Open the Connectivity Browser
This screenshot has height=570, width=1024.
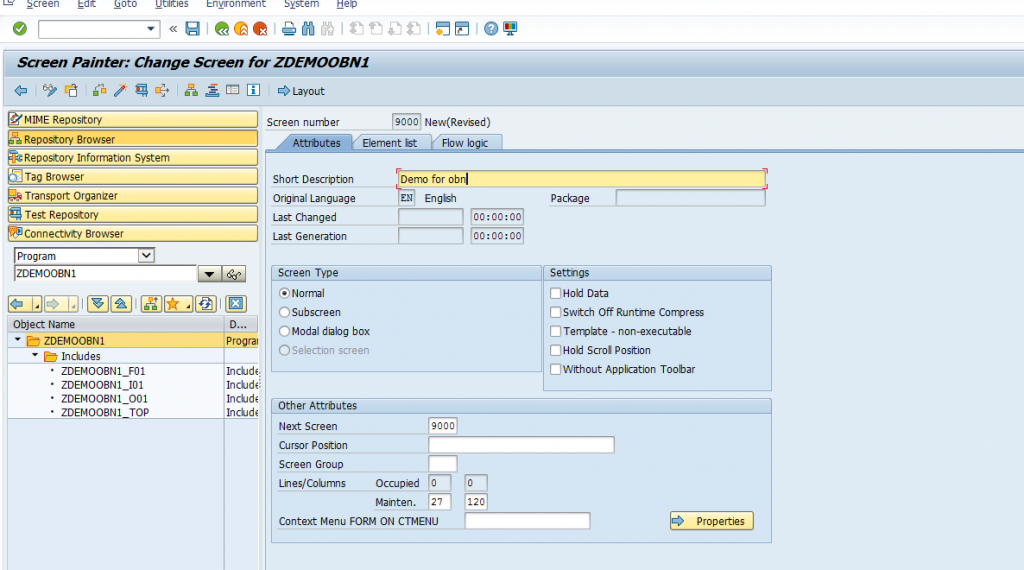pos(133,233)
